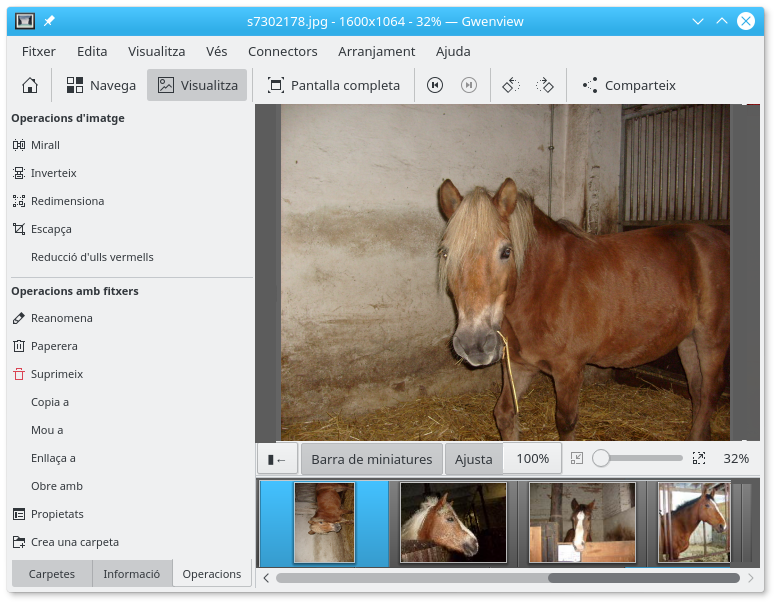This screenshot has width=777, height=605.
Task: Toggle the Ajusta zoom fit button
Action: point(474,459)
